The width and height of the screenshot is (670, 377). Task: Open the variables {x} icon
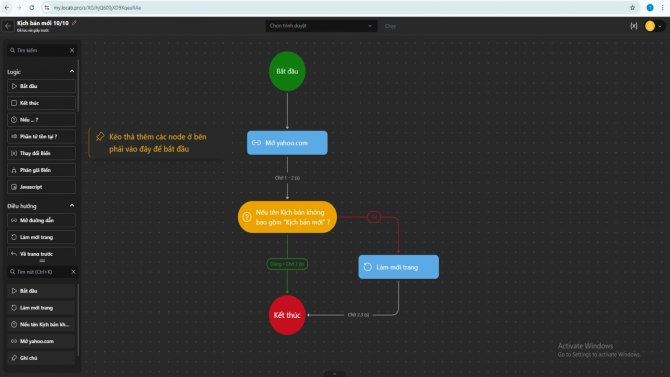[634, 26]
